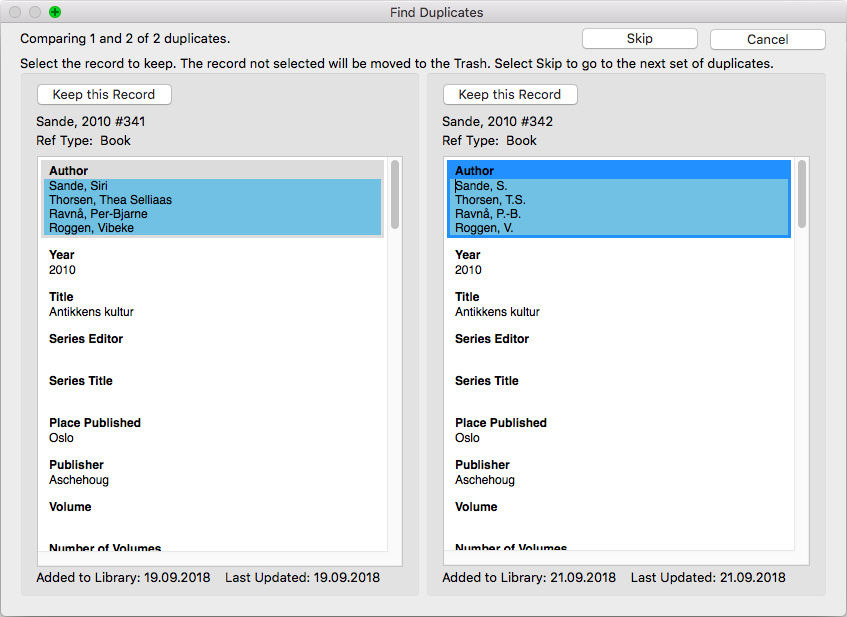Keep this Record for Sande 2010 #342
847x617 pixels.
tap(510, 95)
